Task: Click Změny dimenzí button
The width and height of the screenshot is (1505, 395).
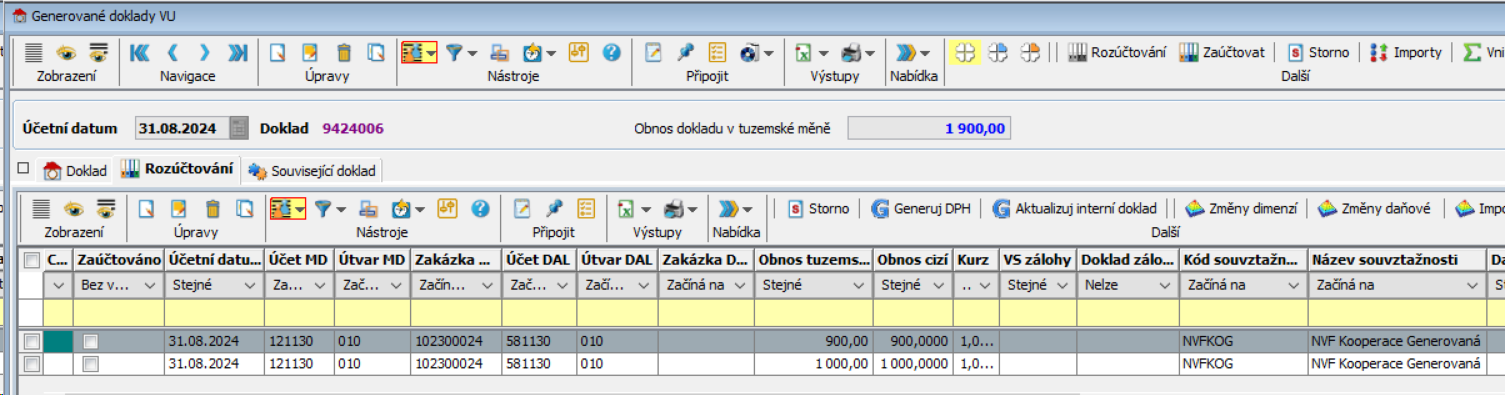Action: [x=1241, y=208]
